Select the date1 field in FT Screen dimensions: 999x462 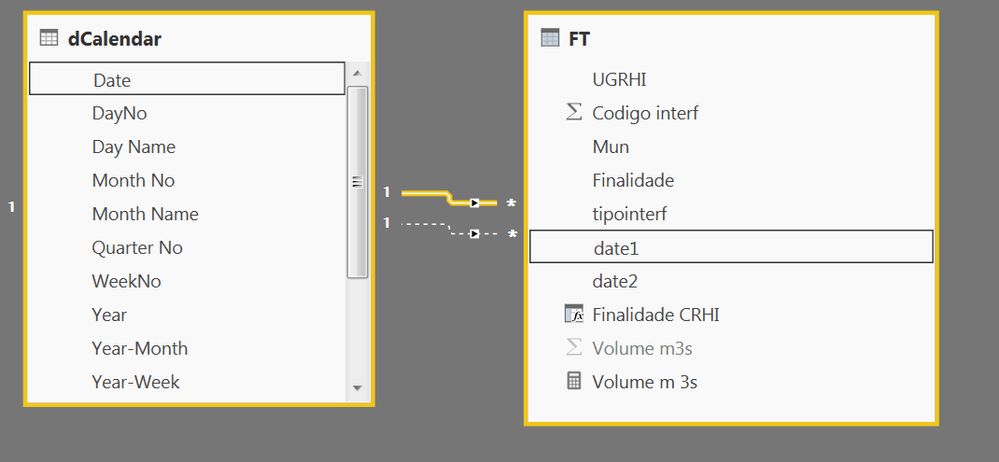(731, 247)
